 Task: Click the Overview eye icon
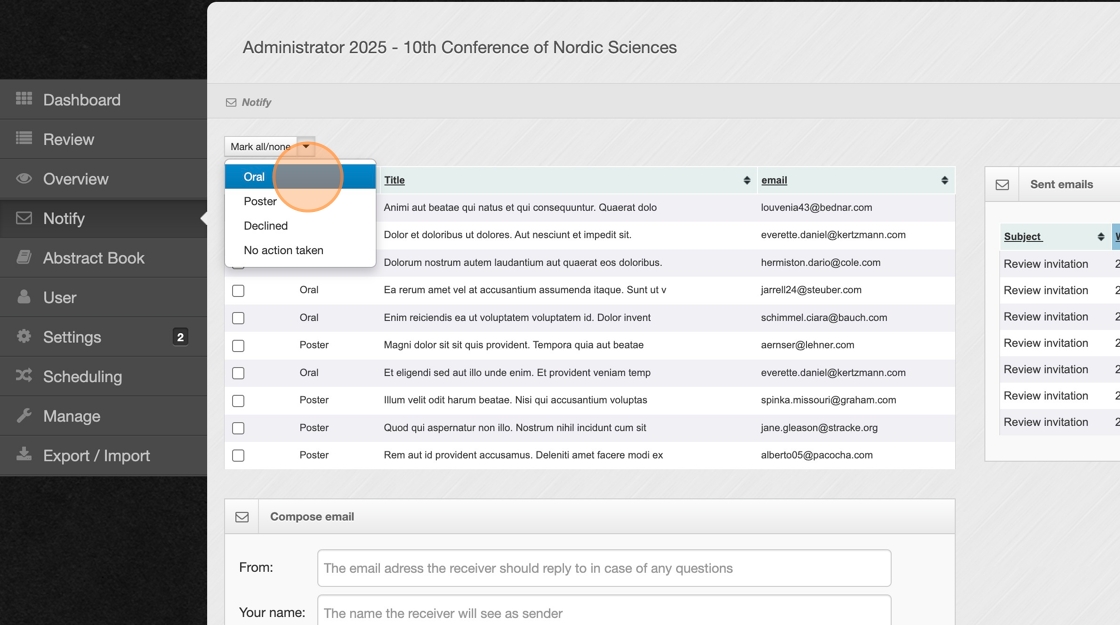24,179
